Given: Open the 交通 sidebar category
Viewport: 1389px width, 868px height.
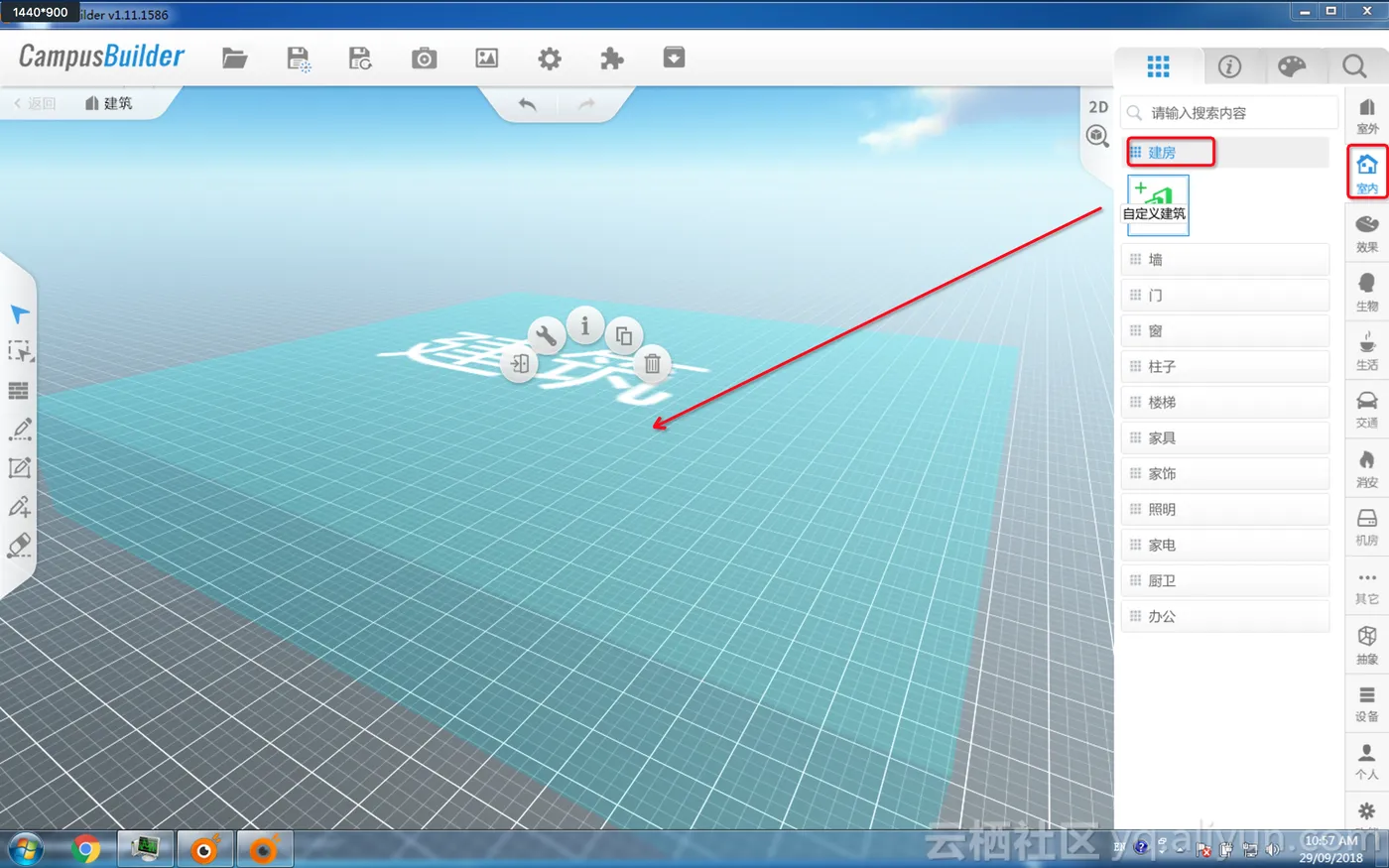Looking at the screenshot, I should pos(1366,409).
